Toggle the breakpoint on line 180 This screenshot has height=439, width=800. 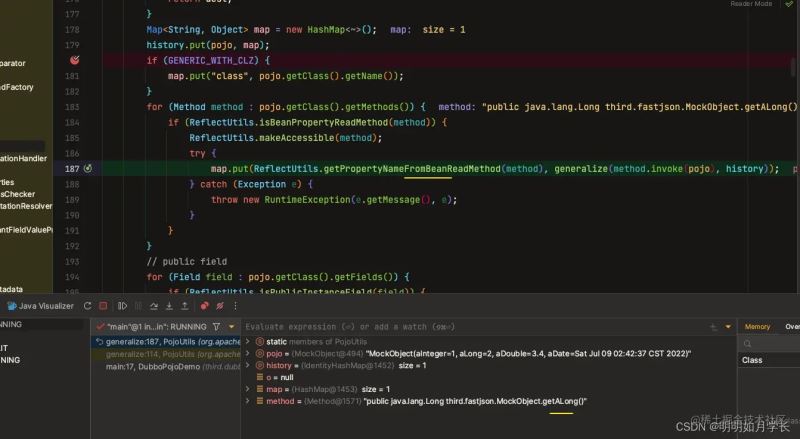74,60
